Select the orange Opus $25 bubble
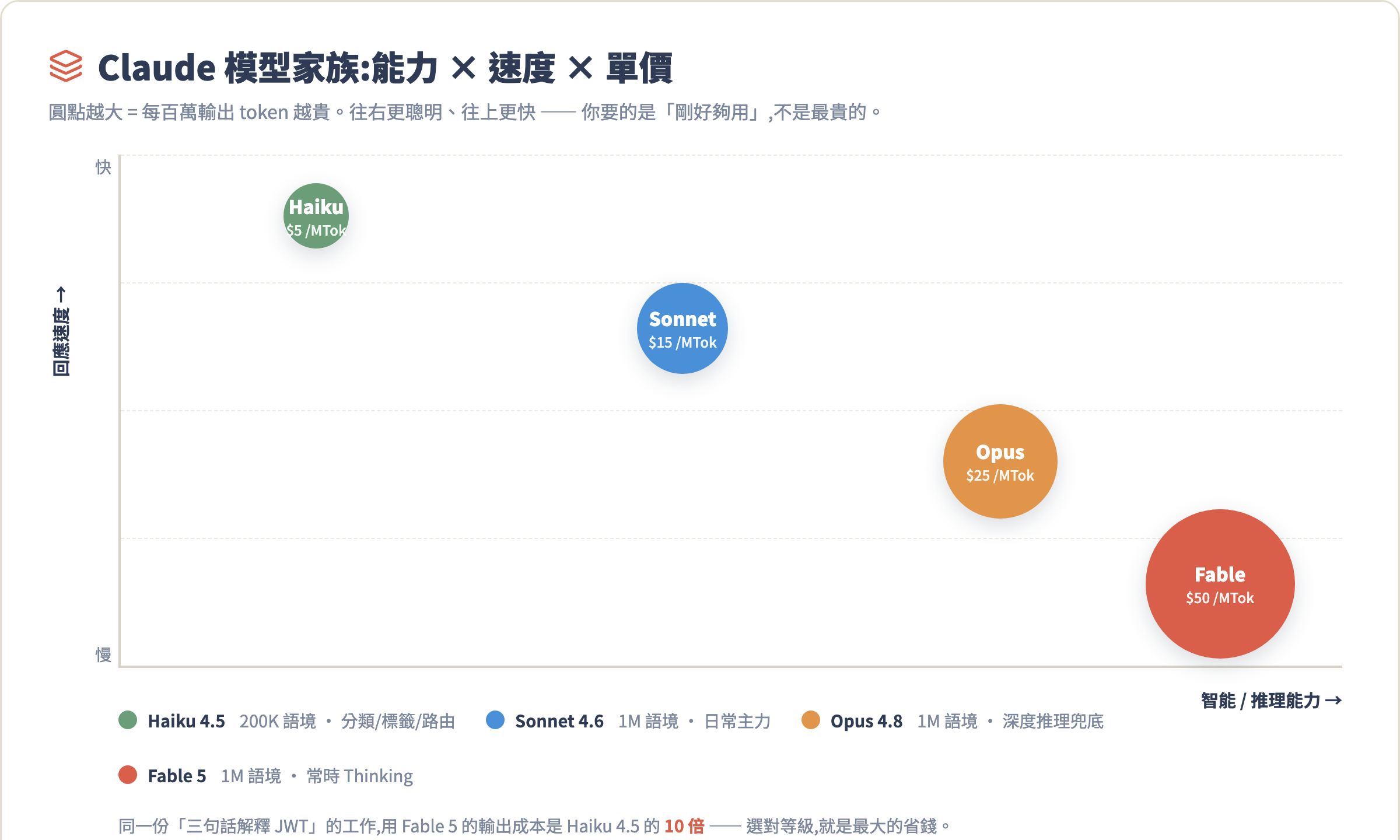The image size is (1400, 840). click(1000, 461)
